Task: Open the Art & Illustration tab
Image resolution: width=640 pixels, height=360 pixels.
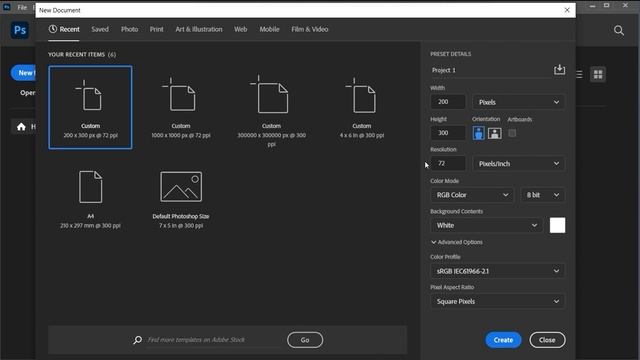Action: [x=199, y=29]
